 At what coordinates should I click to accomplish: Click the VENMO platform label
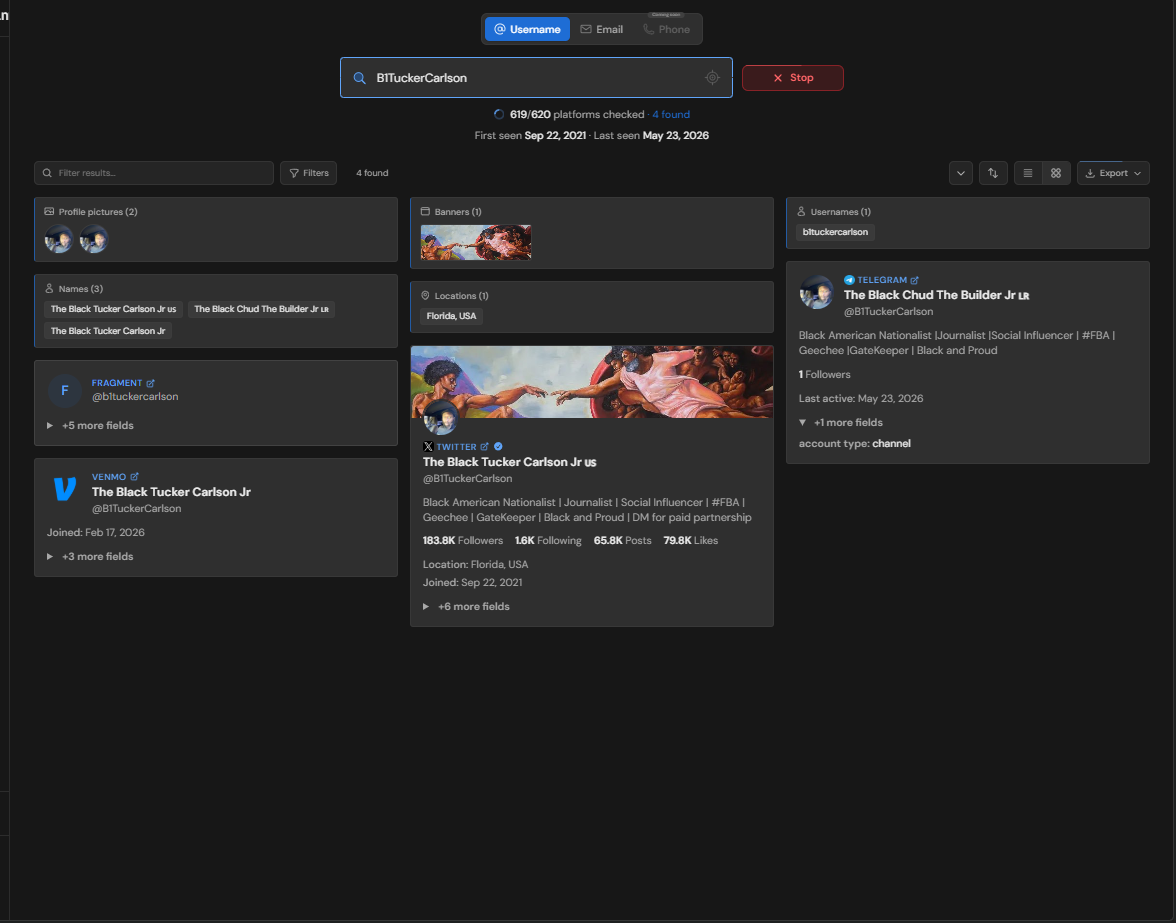(x=109, y=477)
